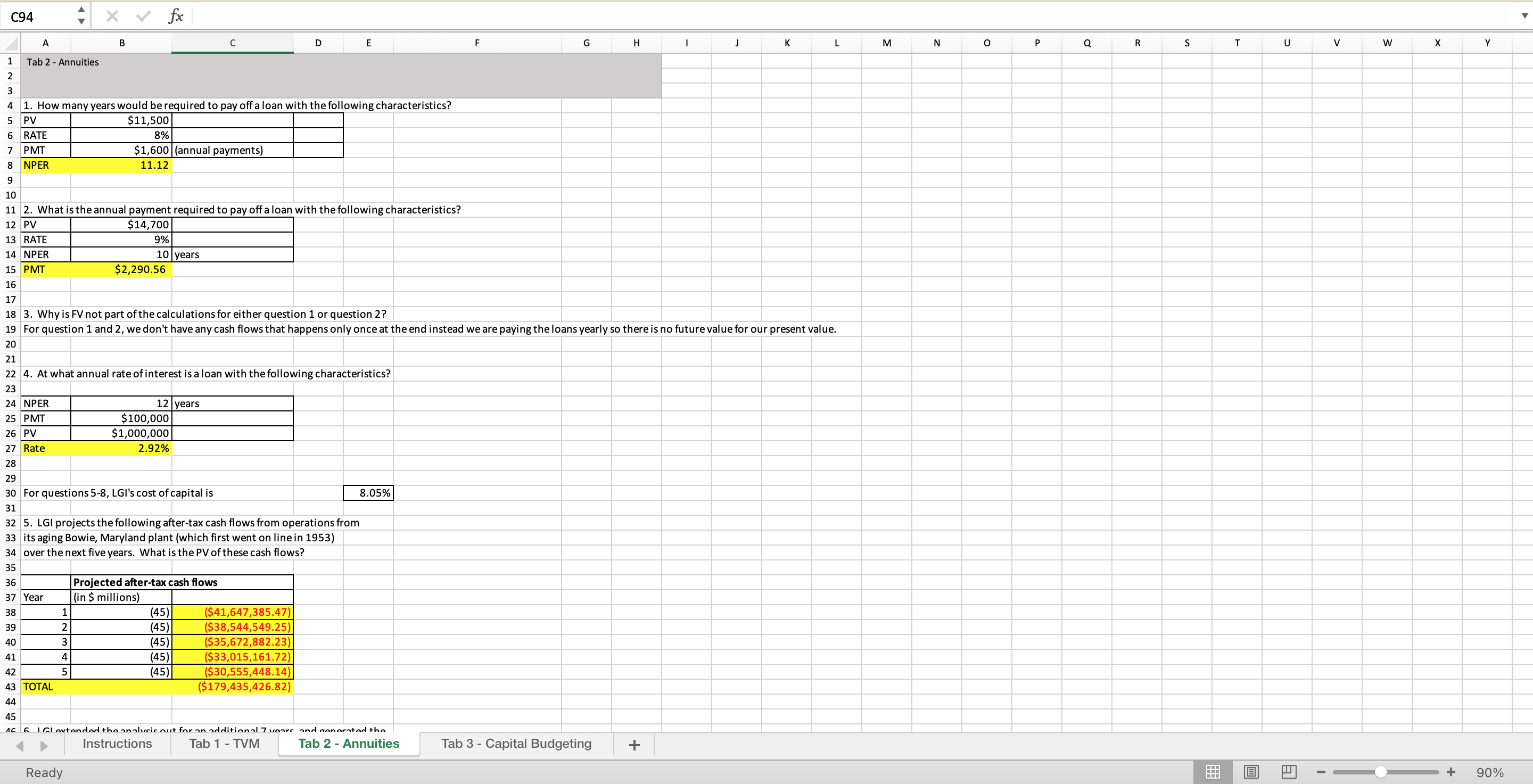Cancel the entry using the X icon
This screenshot has width=1533, height=784.
point(112,16)
